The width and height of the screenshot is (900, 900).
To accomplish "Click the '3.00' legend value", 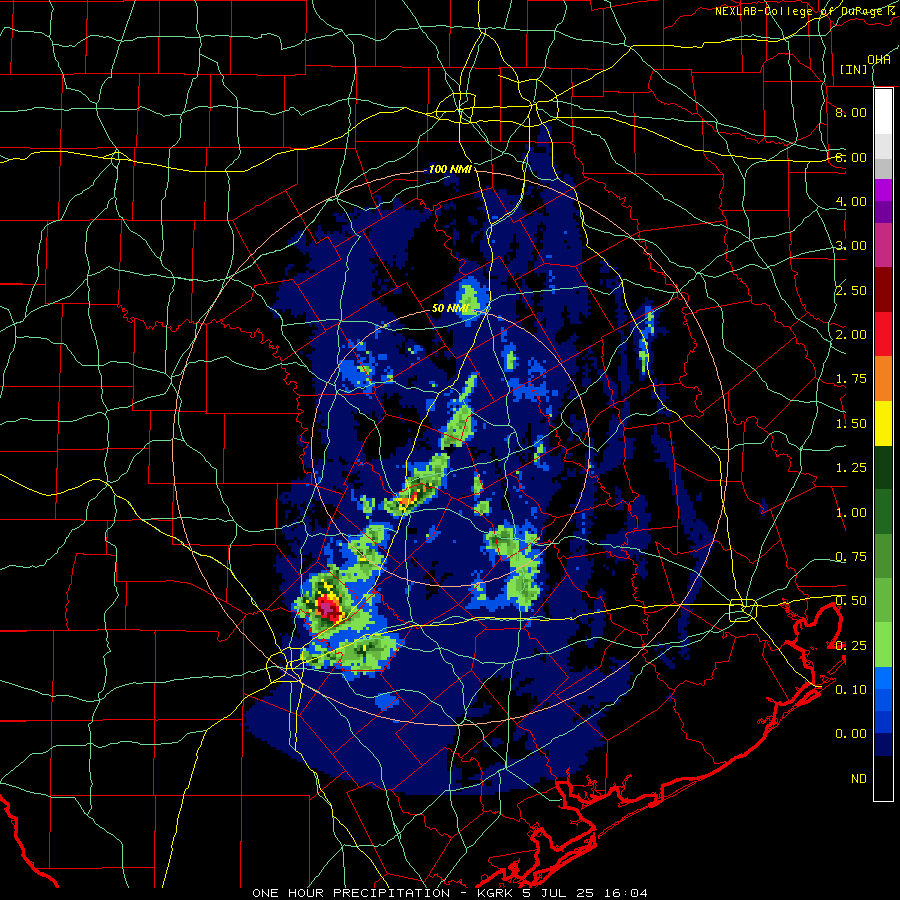I will 851,246.
